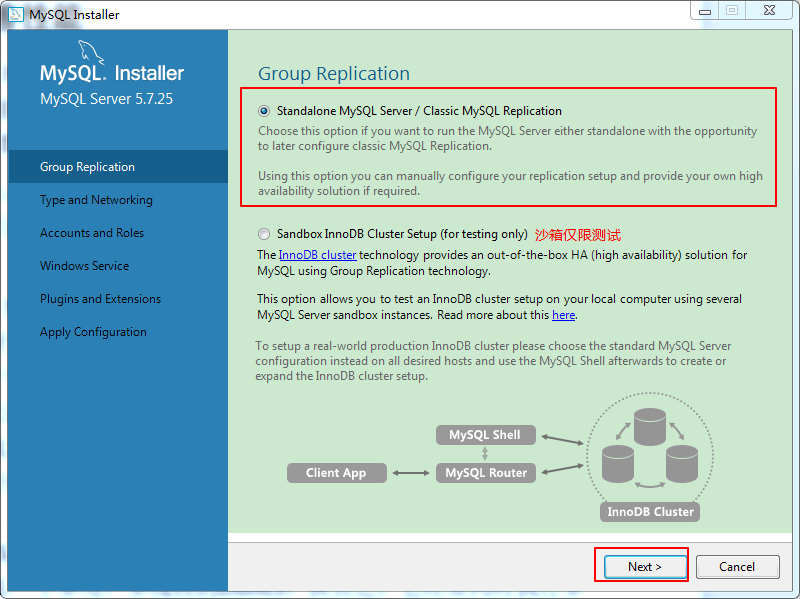Screen dimensions: 800x599
Task: Click the MySQL Shell diagram box
Action: (485, 435)
